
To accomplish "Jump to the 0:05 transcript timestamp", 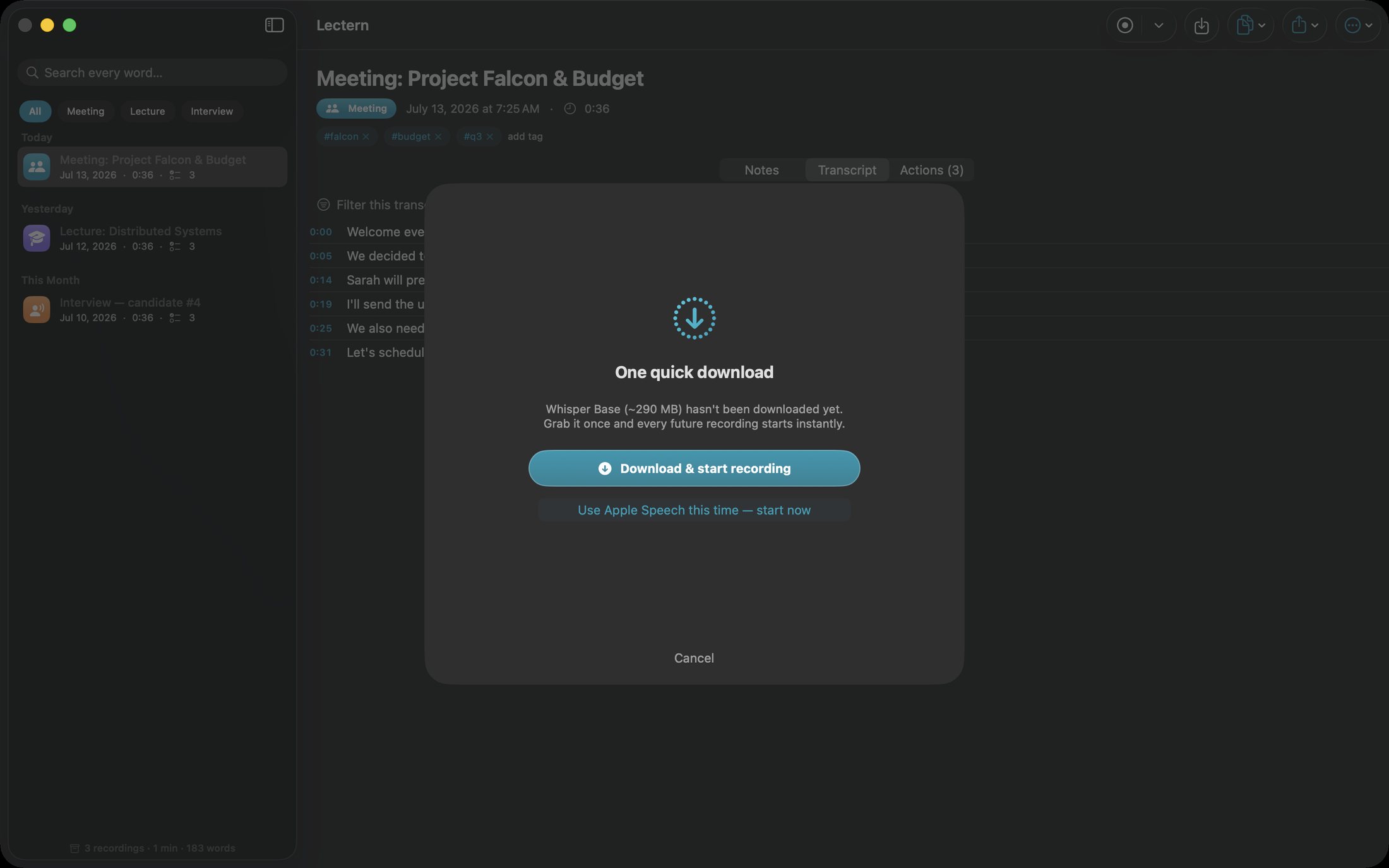I will click(320, 256).
